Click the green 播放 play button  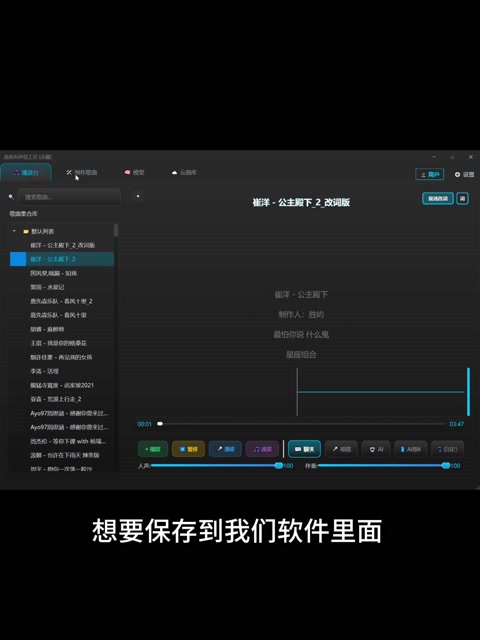[153, 449]
